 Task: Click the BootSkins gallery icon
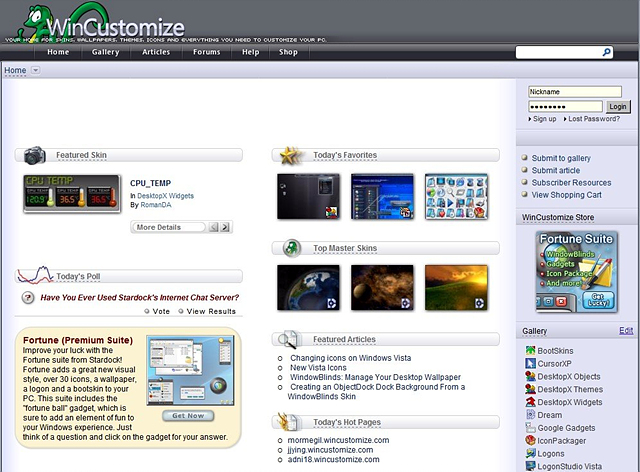click(530, 350)
